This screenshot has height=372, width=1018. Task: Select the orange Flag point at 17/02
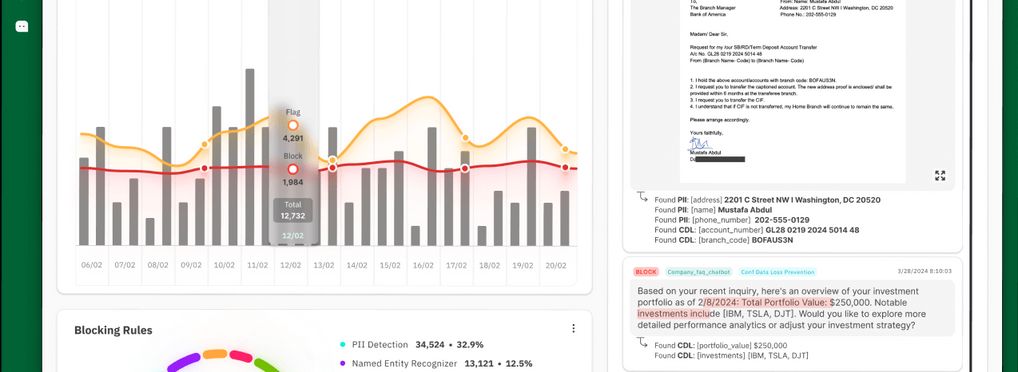pos(465,138)
